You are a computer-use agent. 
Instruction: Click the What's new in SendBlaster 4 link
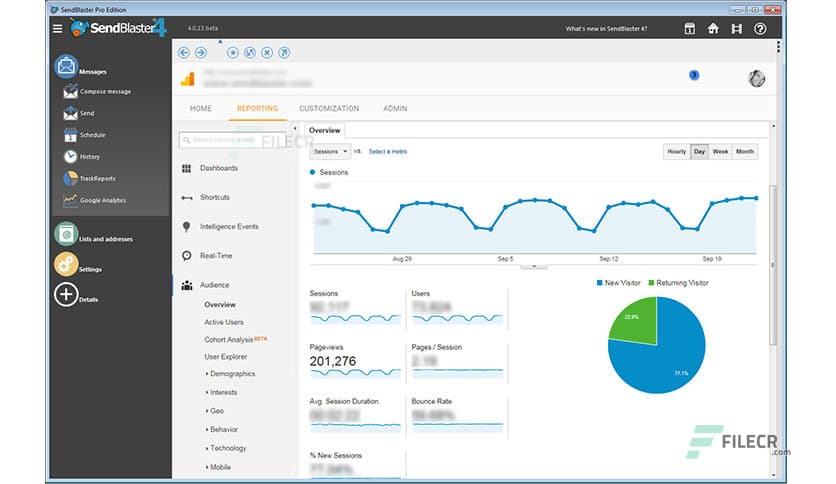pyautogui.click(x=606, y=29)
